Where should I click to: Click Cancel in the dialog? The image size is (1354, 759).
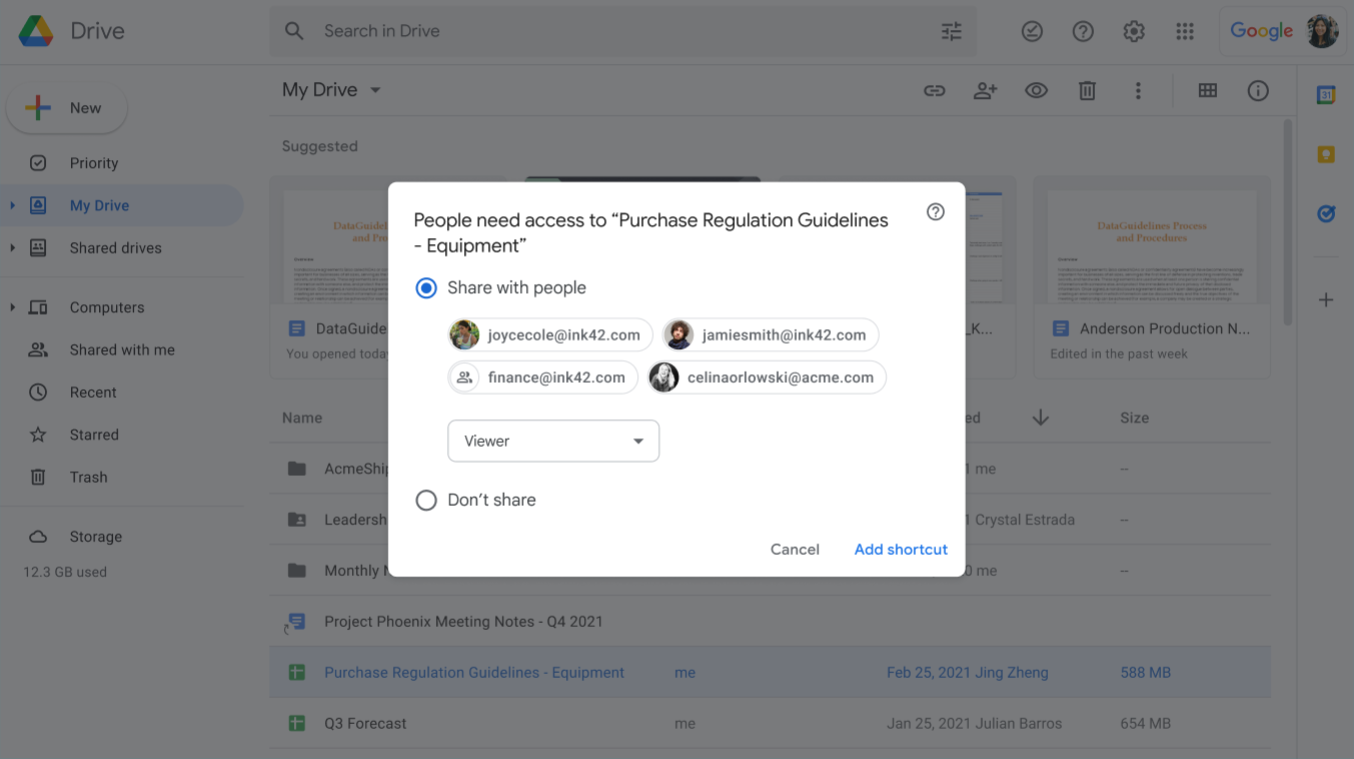[795, 549]
